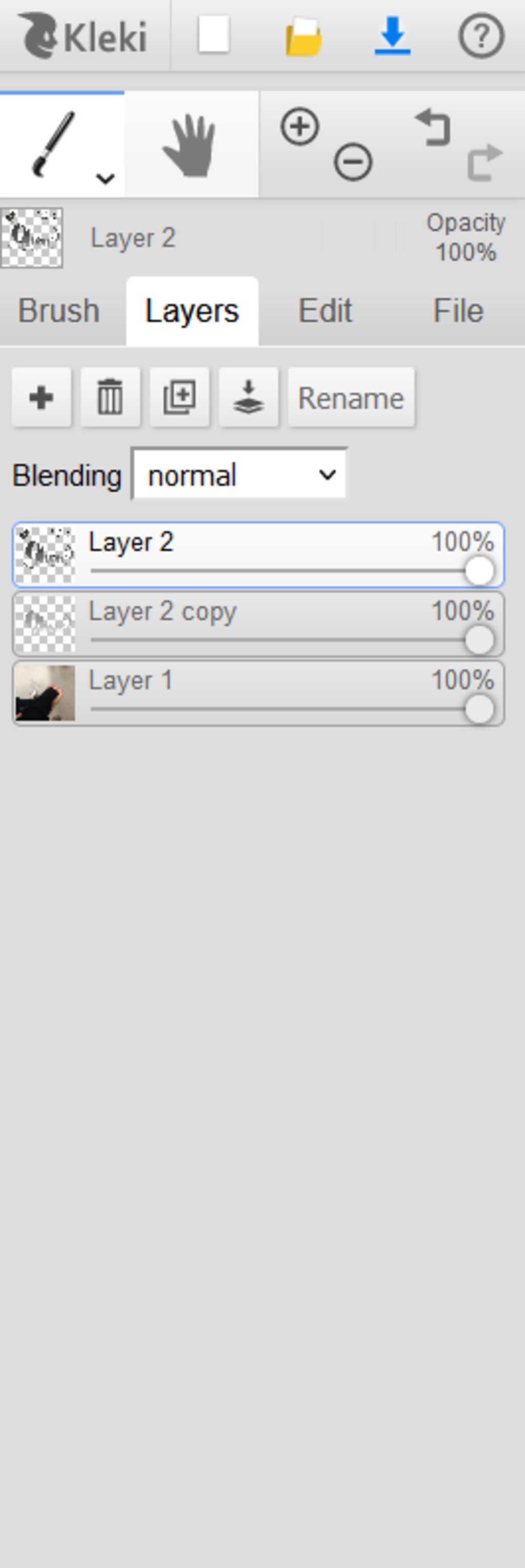The image size is (525, 1568).
Task: Open an image from the folder icon
Action: point(304,36)
